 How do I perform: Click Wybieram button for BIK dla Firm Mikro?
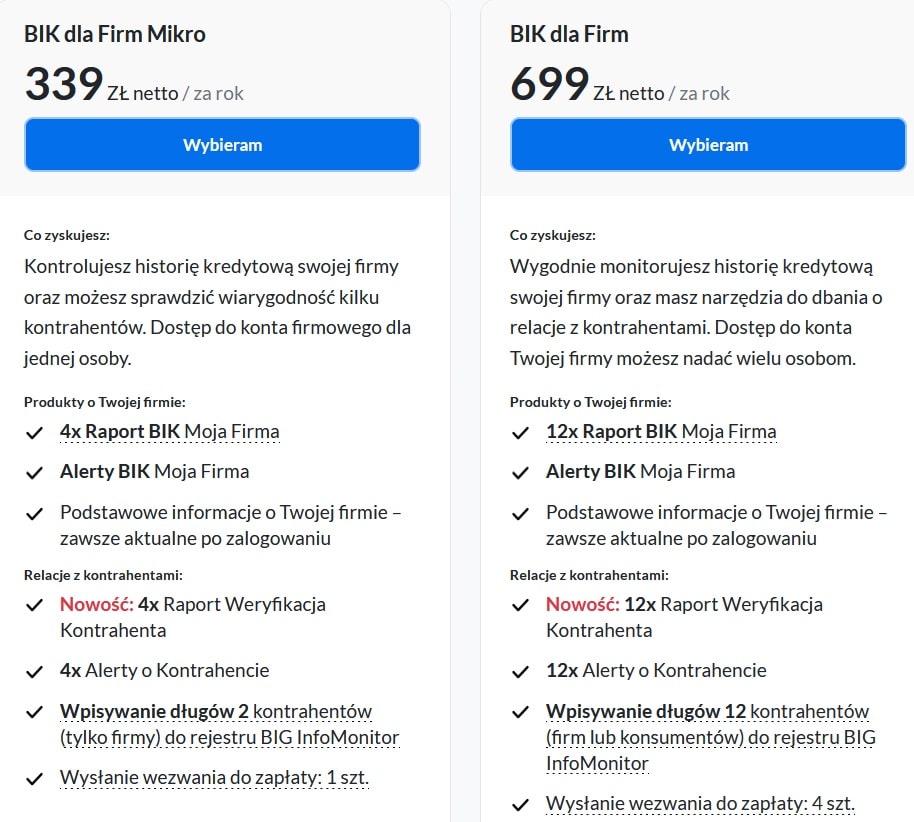pyautogui.click(x=222, y=145)
